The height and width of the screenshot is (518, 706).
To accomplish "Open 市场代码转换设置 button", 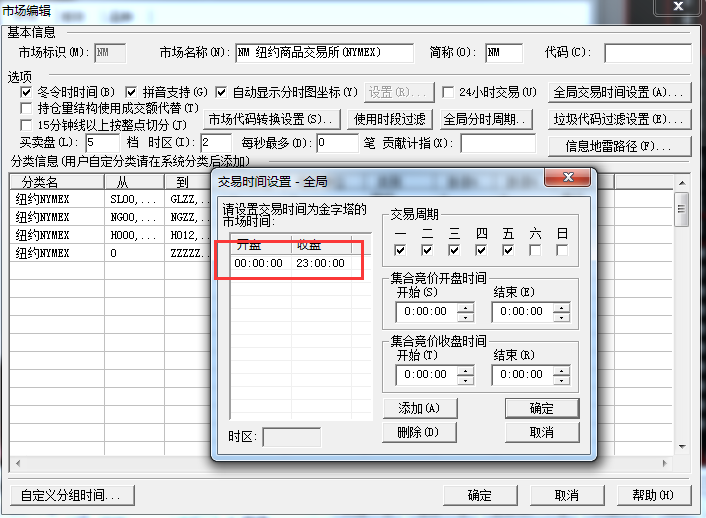I will pos(272,119).
